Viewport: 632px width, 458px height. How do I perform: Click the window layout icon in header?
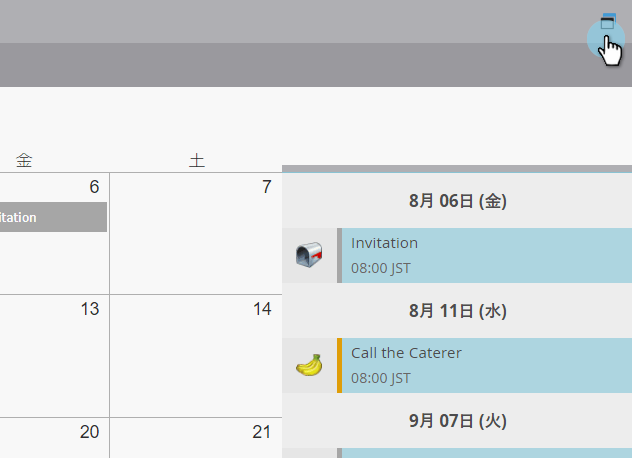click(608, 21)
